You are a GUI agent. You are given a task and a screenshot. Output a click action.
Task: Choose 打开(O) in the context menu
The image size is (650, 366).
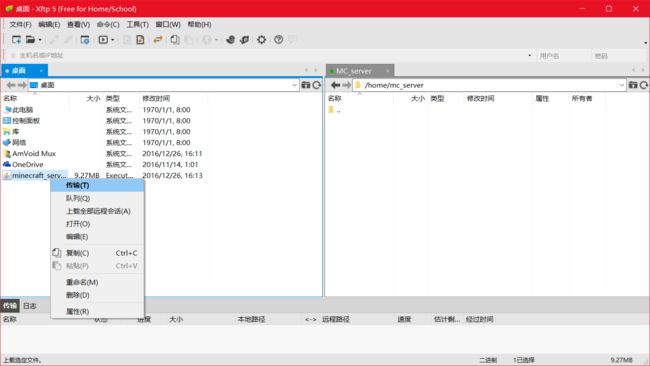[97, 224]
